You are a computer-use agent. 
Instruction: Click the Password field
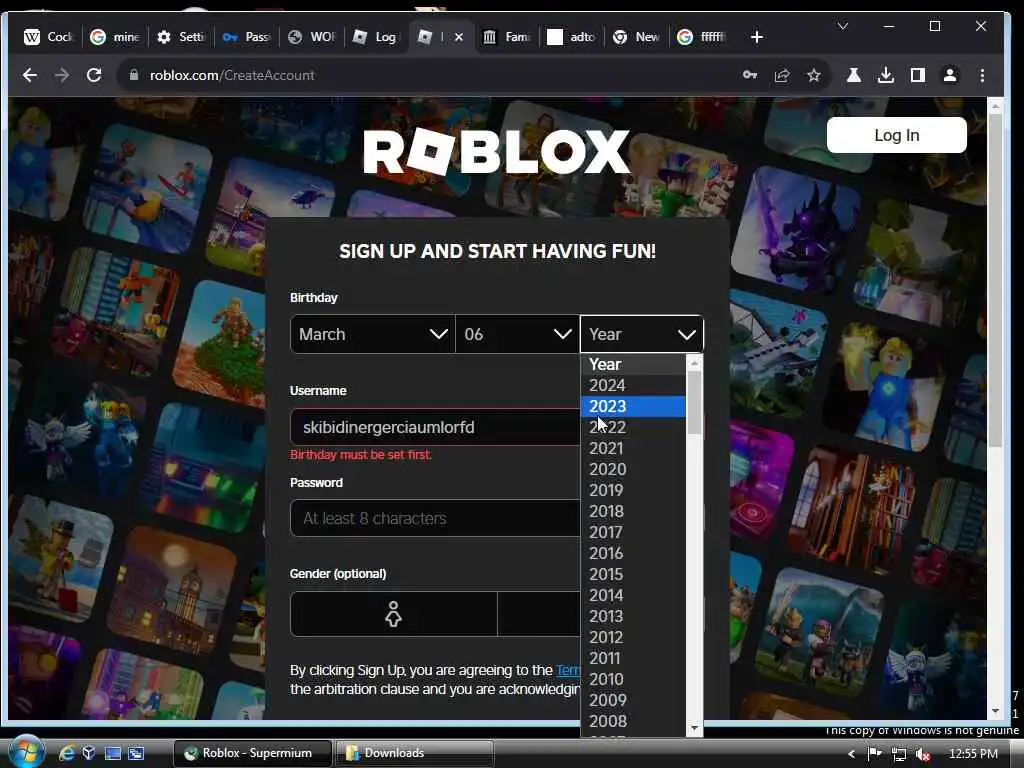point(435,519)
